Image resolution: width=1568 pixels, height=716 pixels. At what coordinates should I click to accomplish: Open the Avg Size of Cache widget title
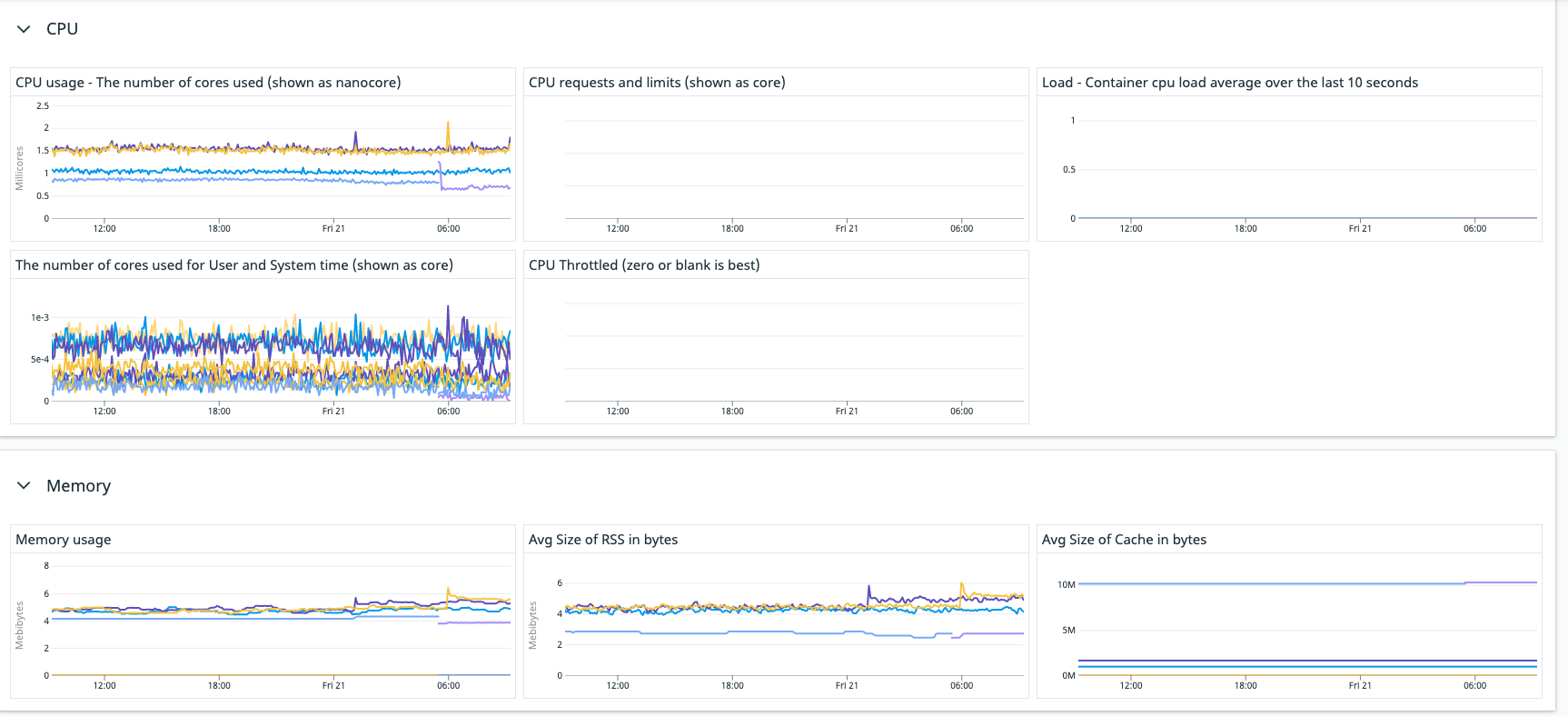1124,539
